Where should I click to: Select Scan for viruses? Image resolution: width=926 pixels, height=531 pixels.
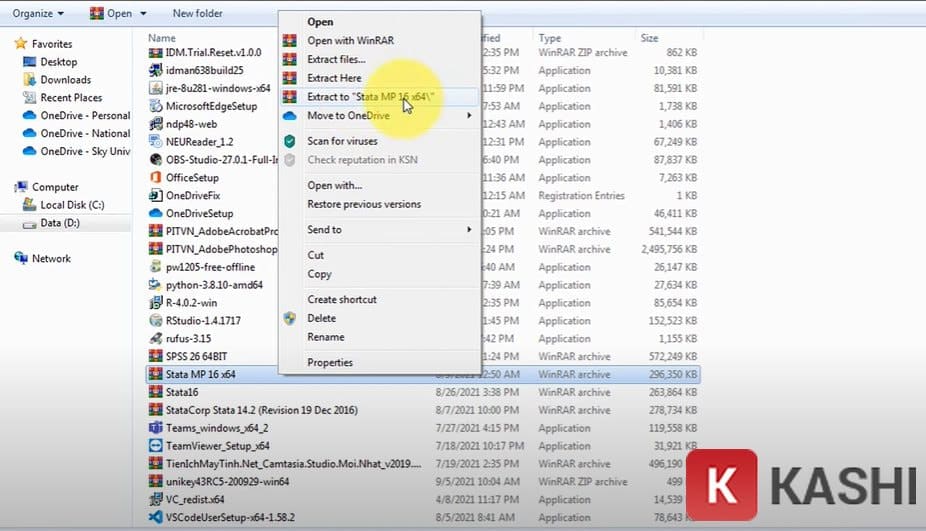342,141
